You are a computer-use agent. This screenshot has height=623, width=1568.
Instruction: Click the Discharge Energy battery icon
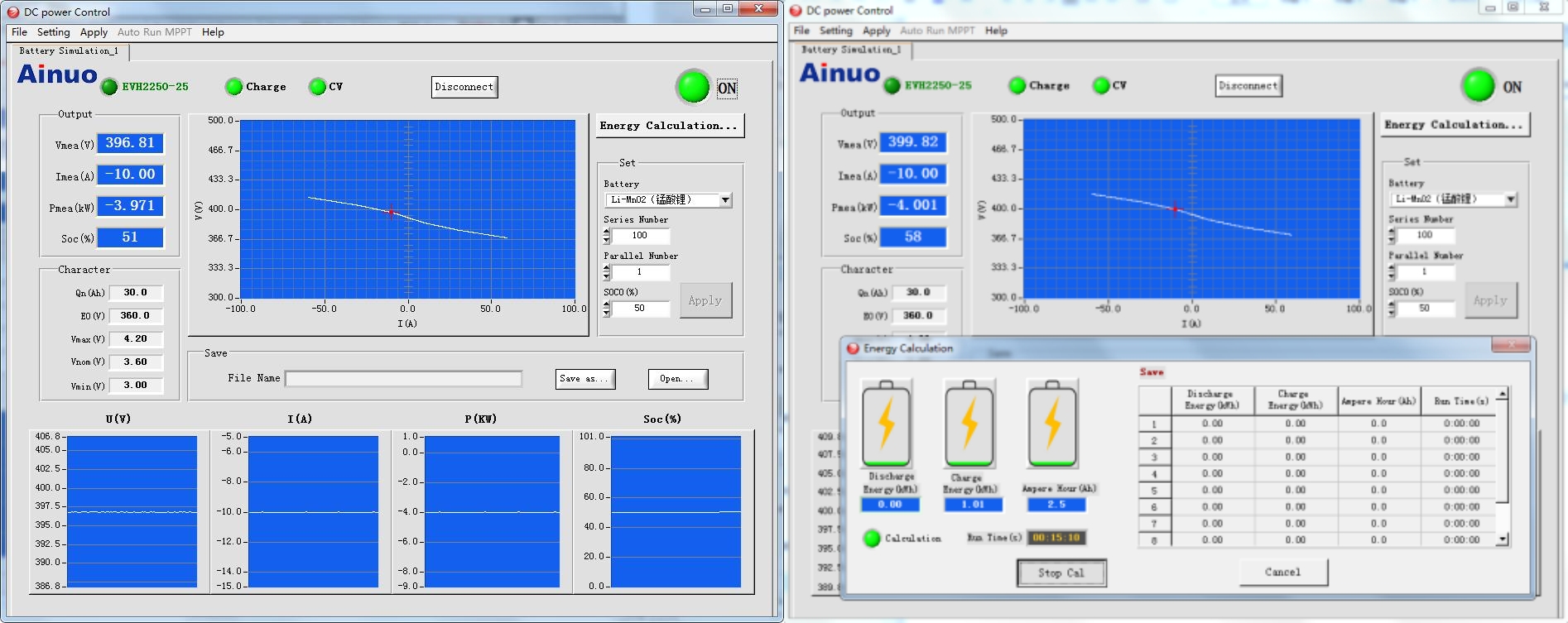(886, 424)
